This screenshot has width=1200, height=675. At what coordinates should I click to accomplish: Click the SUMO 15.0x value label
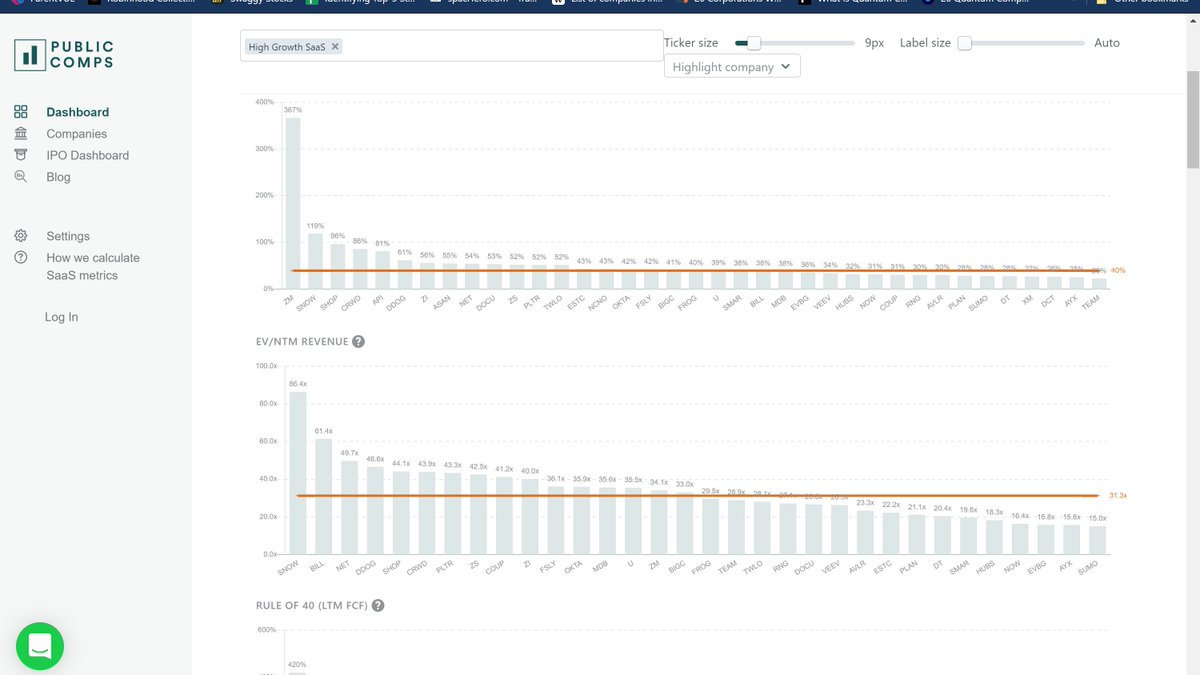click(1098, 518)
